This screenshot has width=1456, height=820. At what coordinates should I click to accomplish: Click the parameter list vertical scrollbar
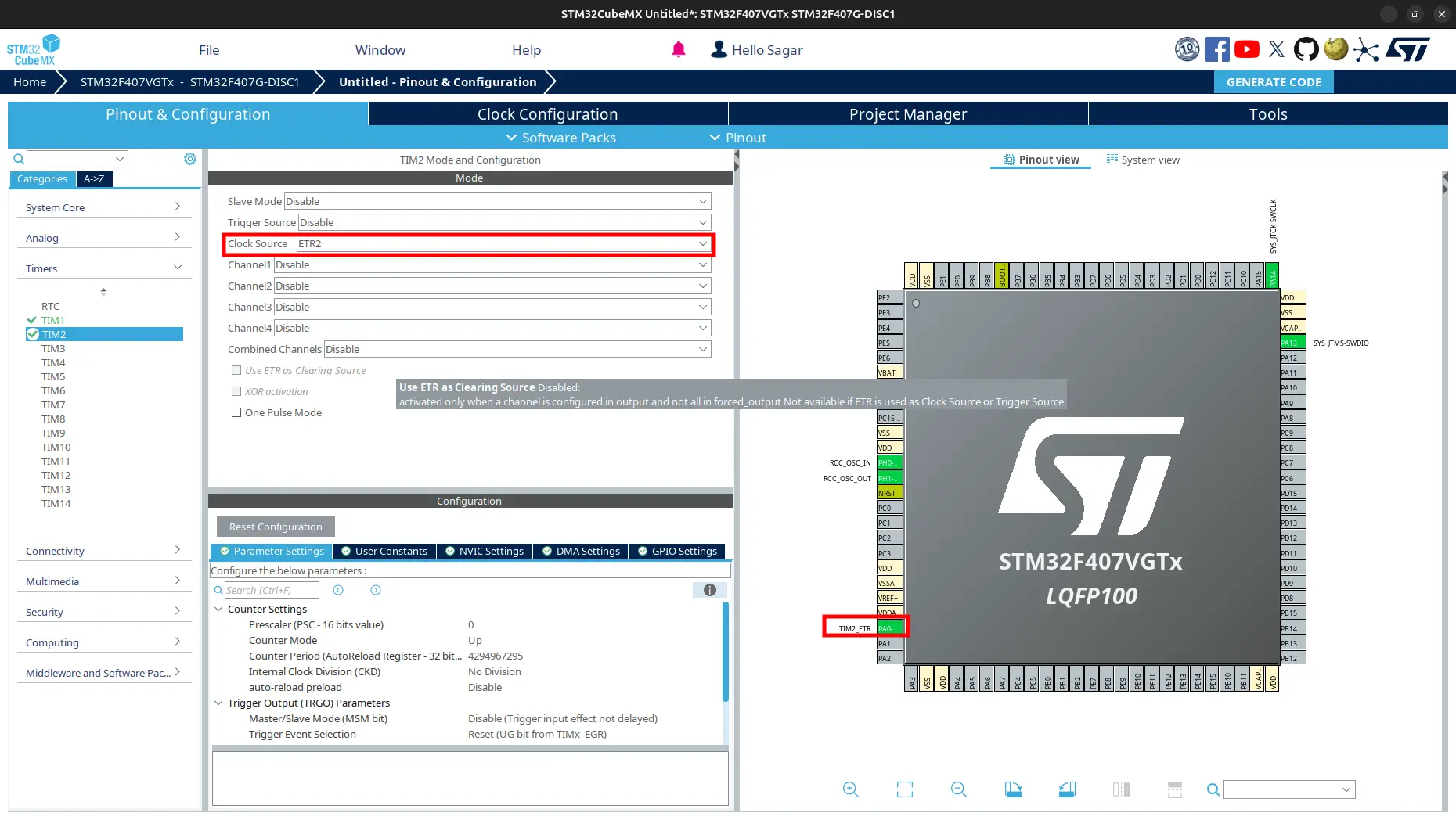pos(725,652)
